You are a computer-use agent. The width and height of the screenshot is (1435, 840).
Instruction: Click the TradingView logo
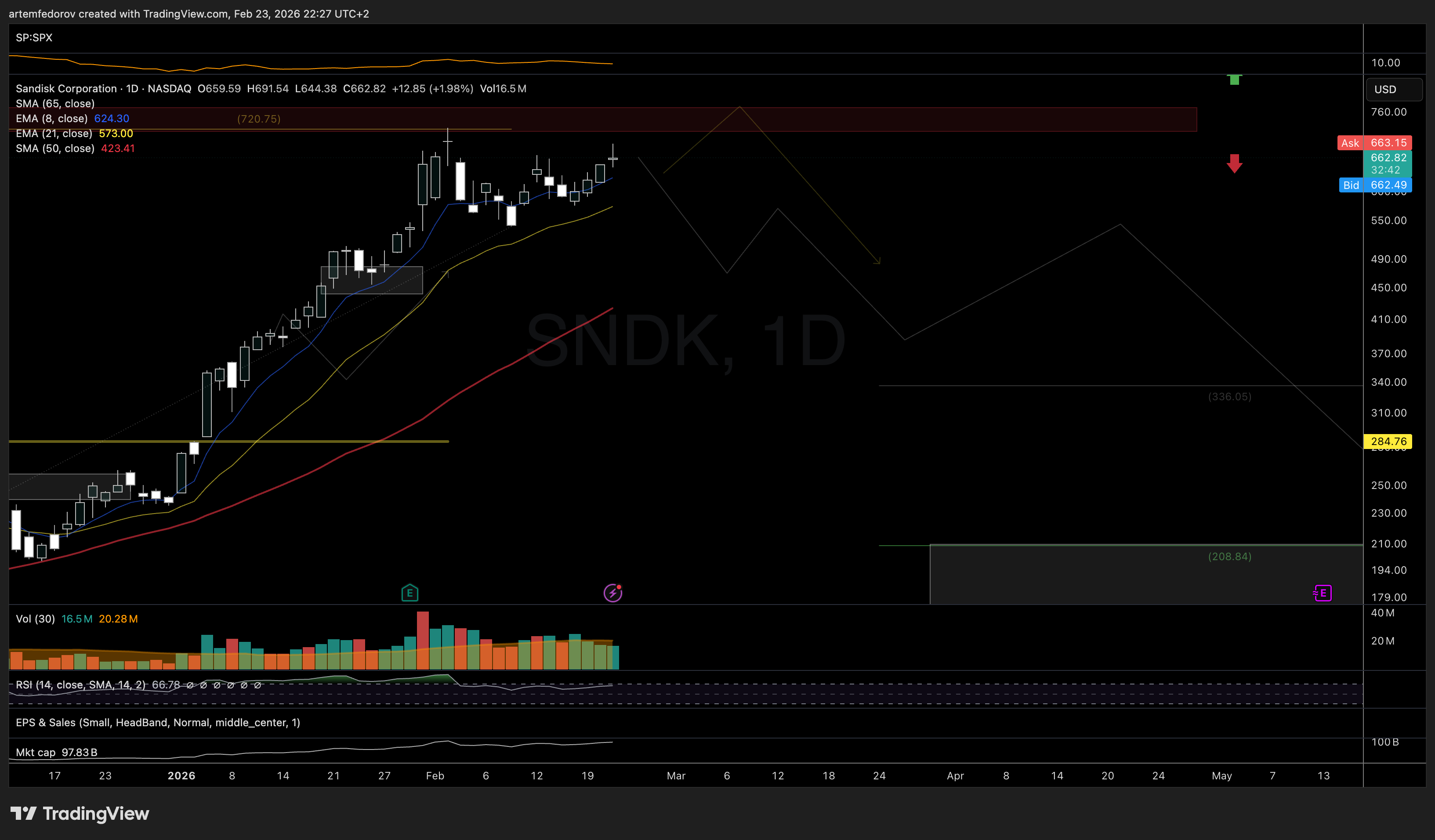(x=80, y=813)
